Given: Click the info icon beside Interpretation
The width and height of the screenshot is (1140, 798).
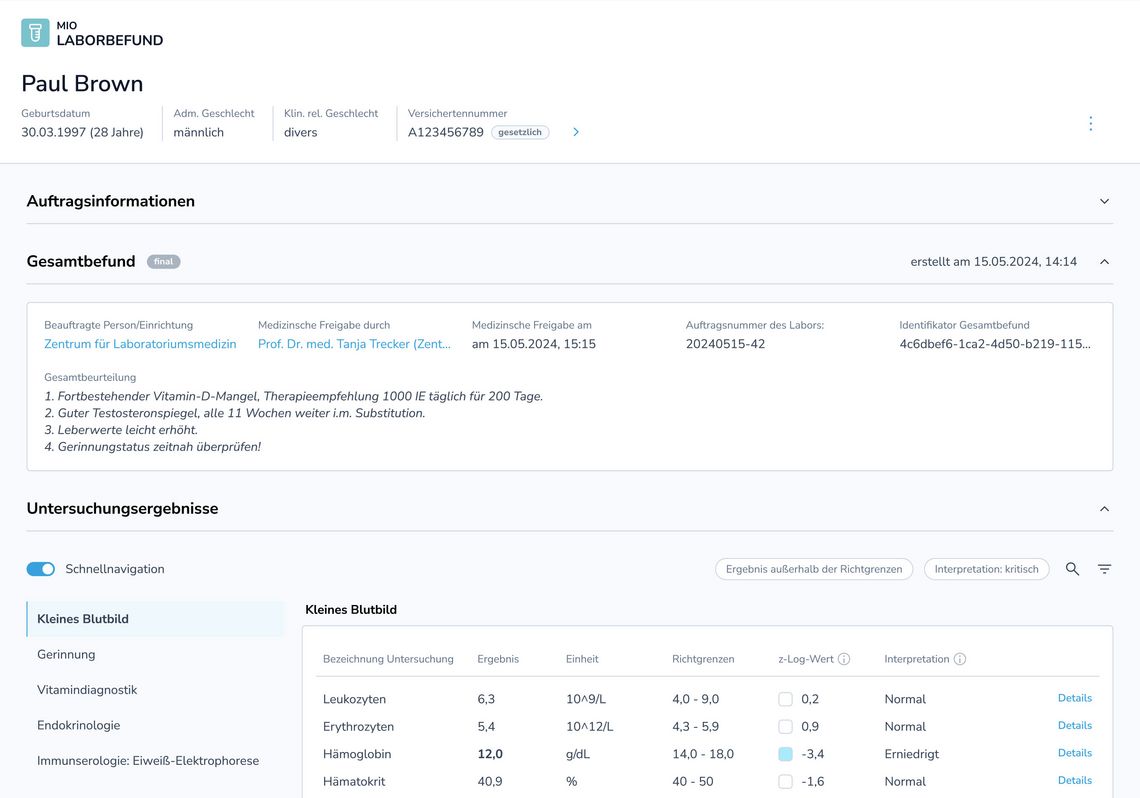Looking at the screenshot, I should pos(960,659).
